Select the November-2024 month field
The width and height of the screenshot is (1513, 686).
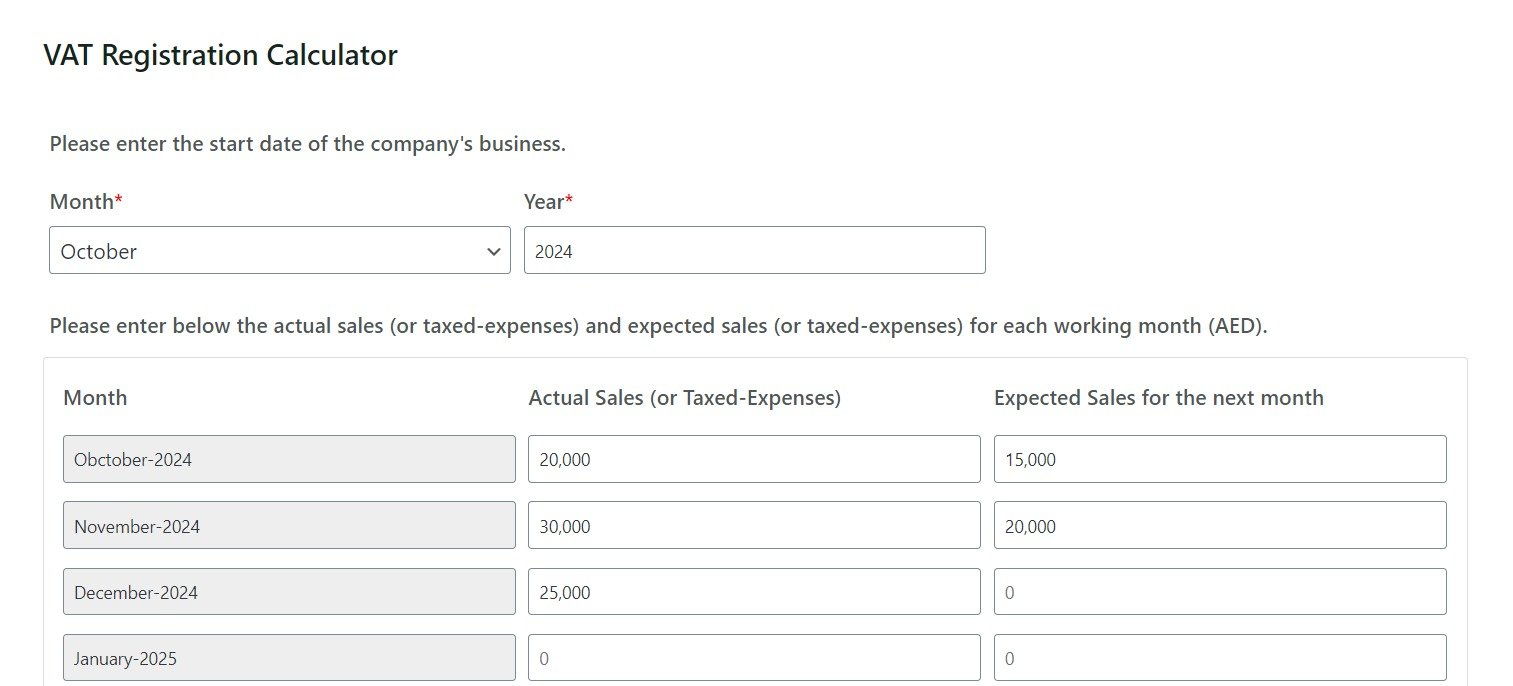289,526
